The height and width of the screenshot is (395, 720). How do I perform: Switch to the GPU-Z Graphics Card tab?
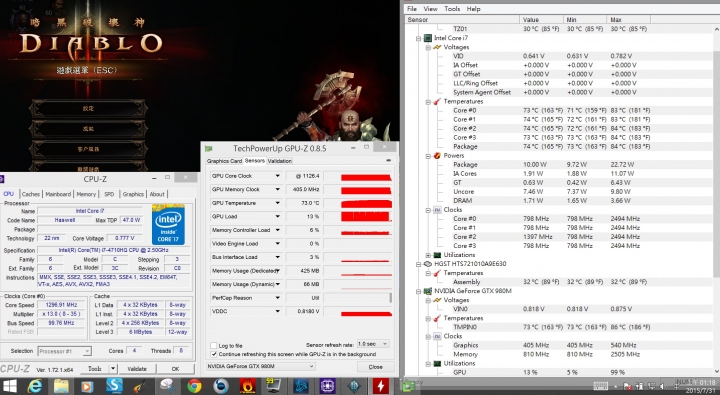224,161
